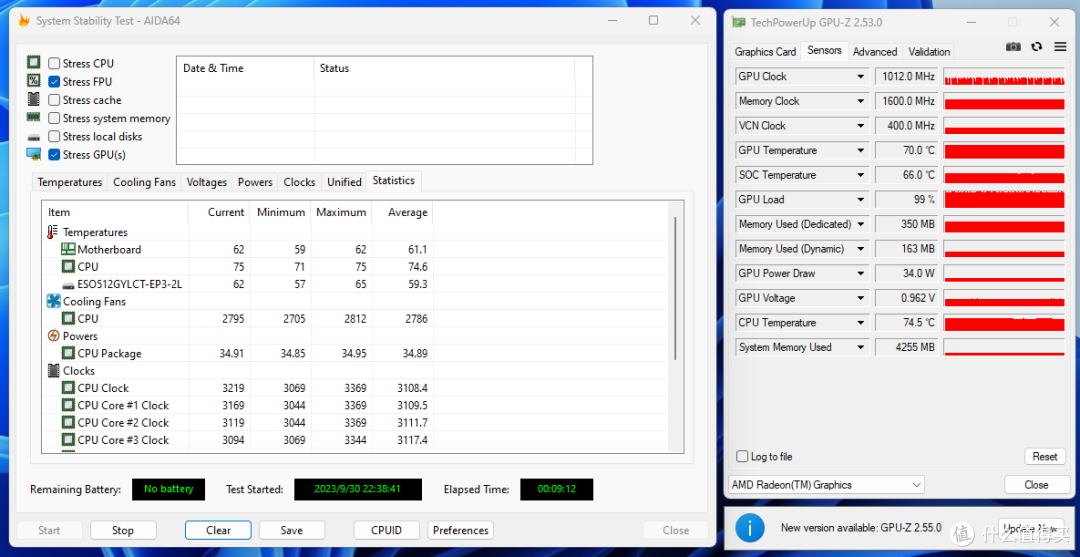
Task: Uncheck Stress GPU(s) checkbox
Action: point(54,155)
